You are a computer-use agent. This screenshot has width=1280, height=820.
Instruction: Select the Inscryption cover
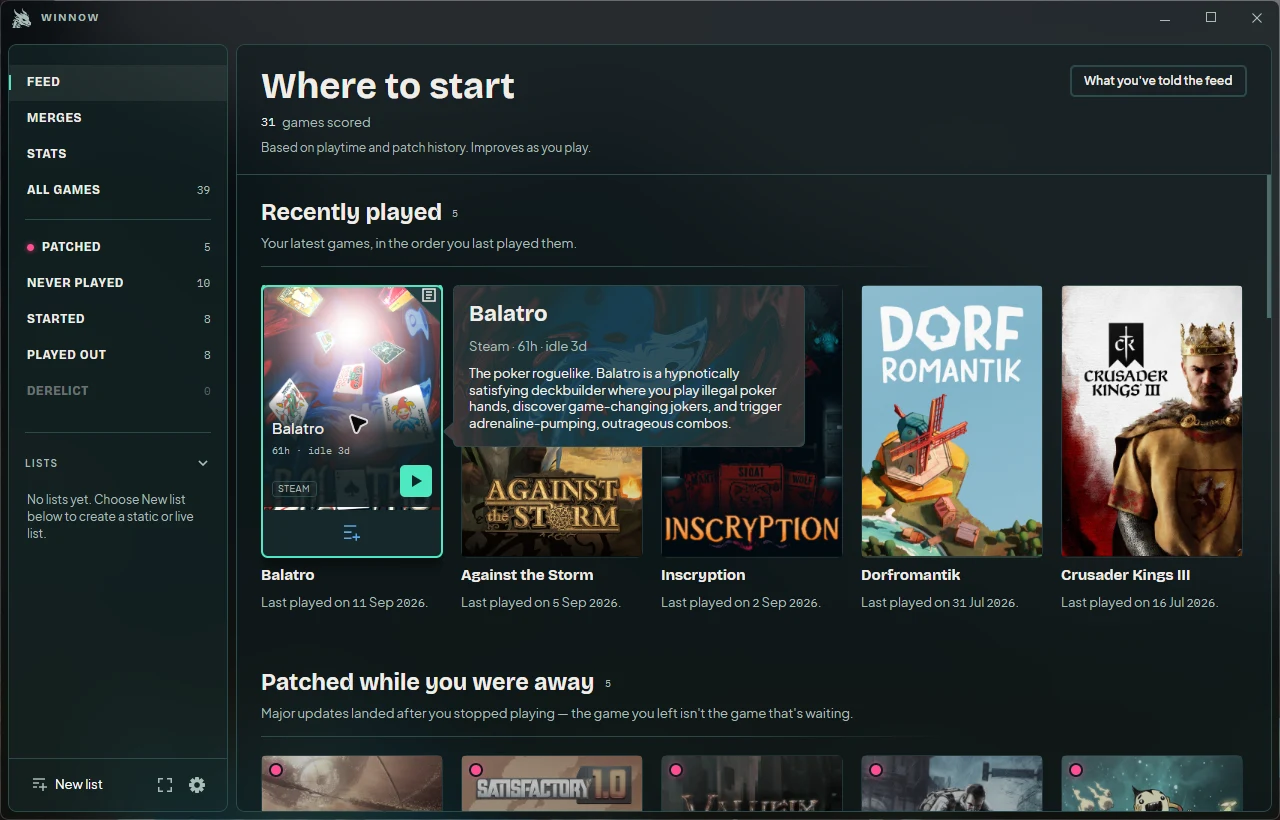(752, 502)
